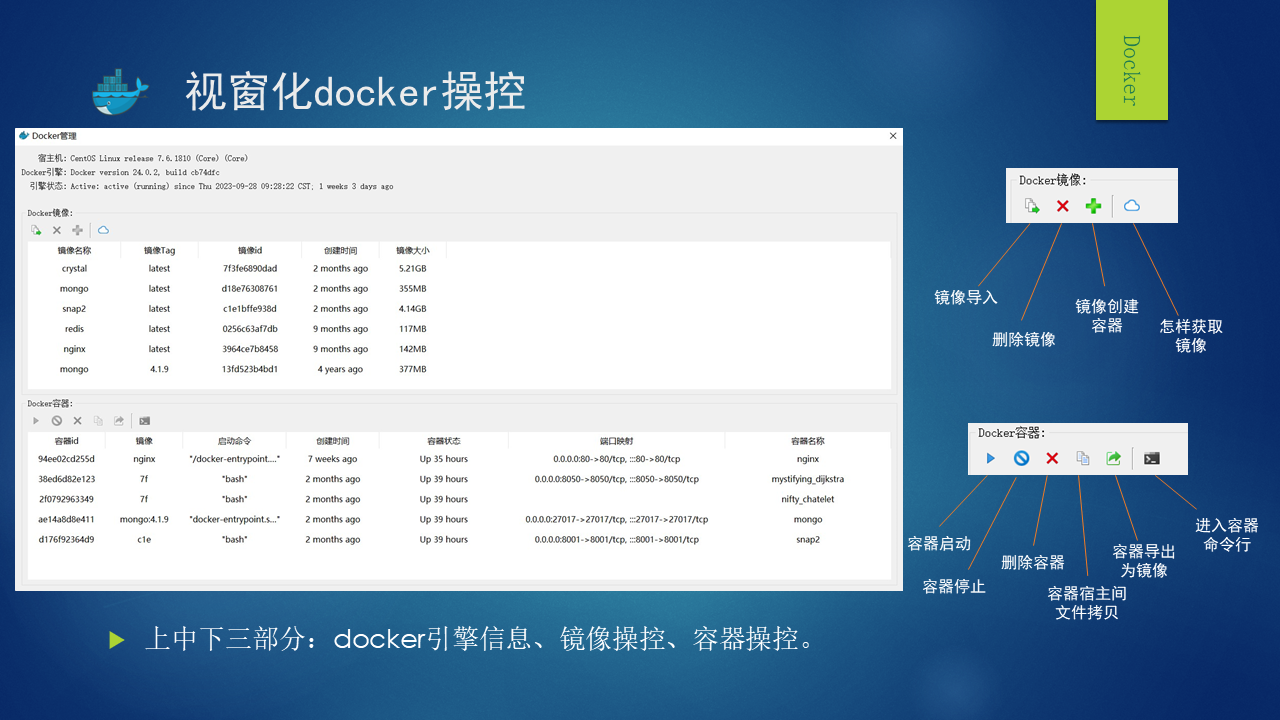1280x720 pixels.
Task: Click enlarged blue cloud icon in Docker镜像 callout
Action: [x=1132, y=206]
